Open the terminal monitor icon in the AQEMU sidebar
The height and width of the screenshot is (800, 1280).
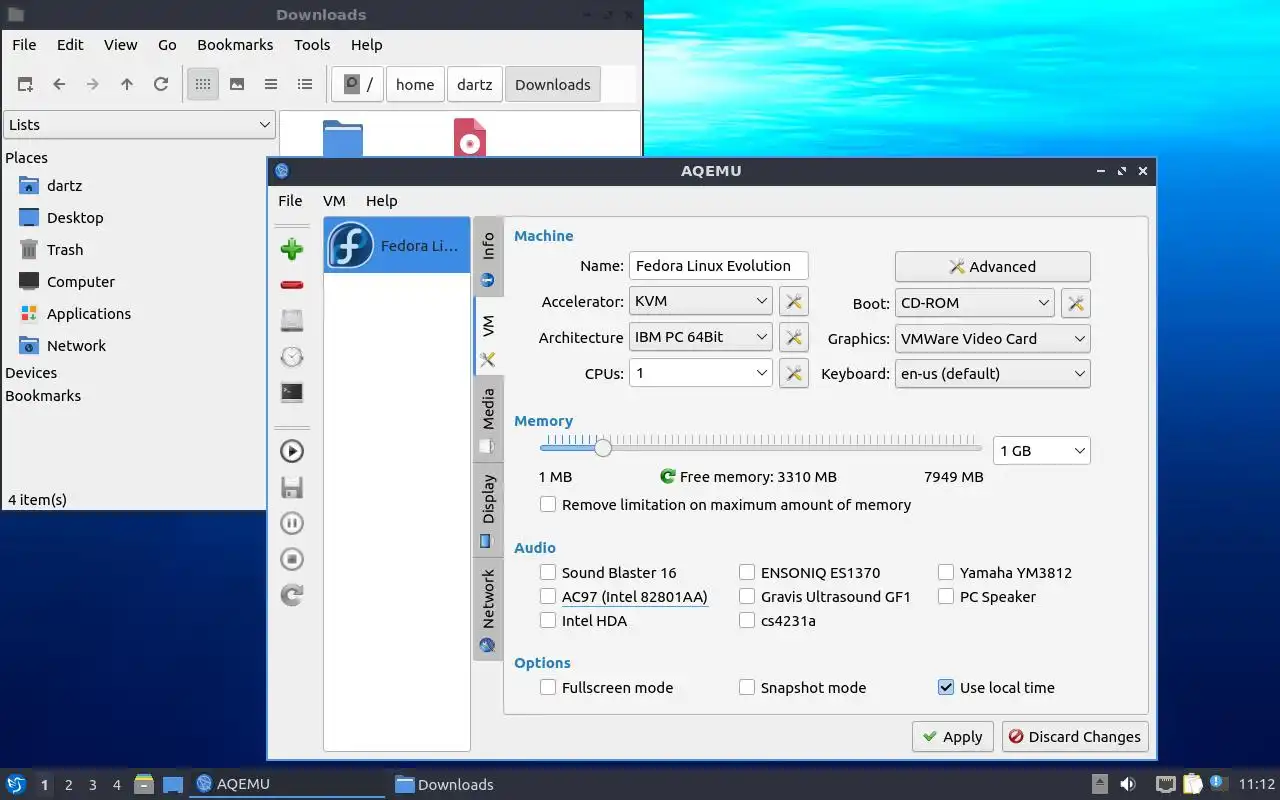click(x=292, y=393)
